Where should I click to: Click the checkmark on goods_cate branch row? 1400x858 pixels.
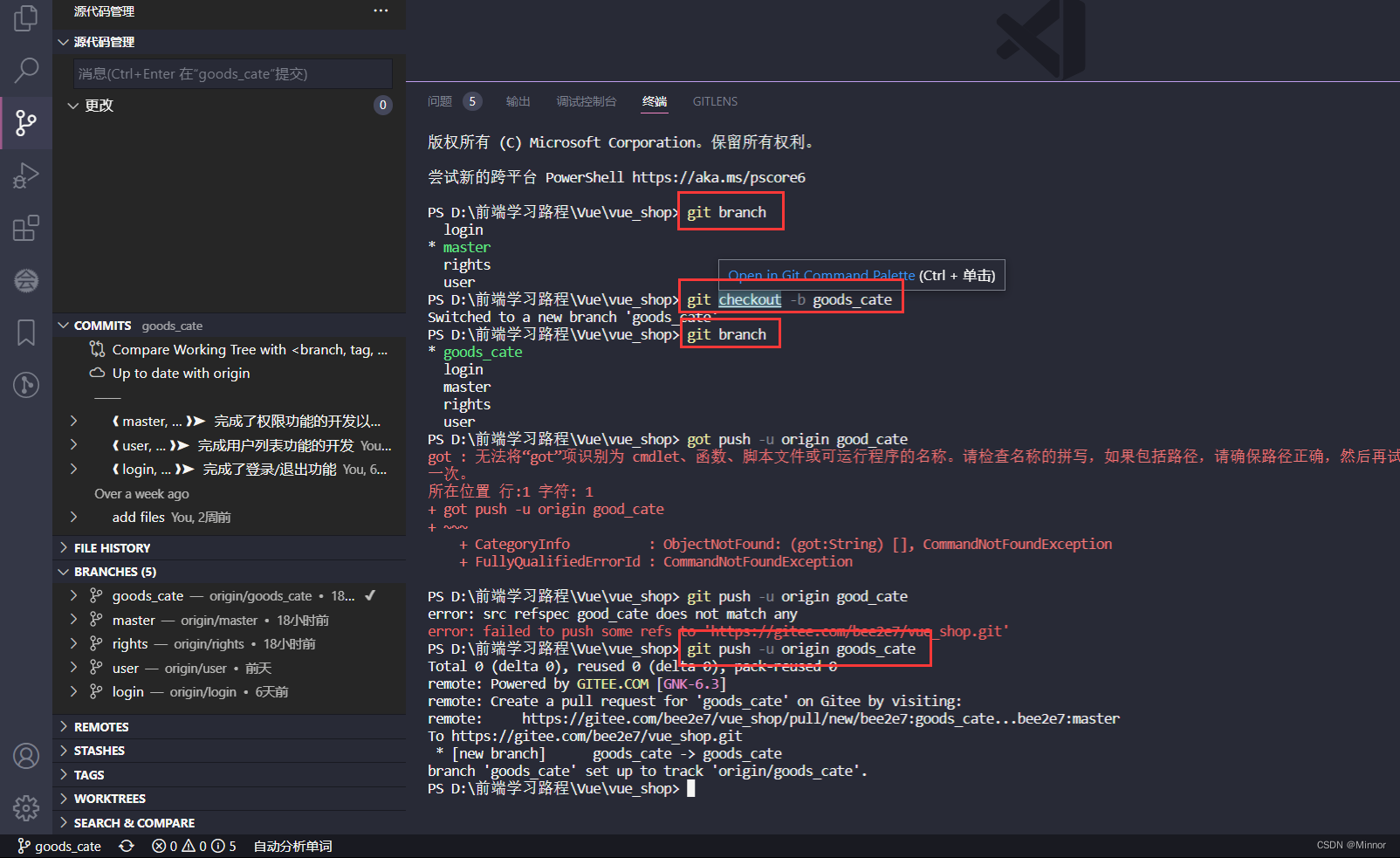coord(370,595)
